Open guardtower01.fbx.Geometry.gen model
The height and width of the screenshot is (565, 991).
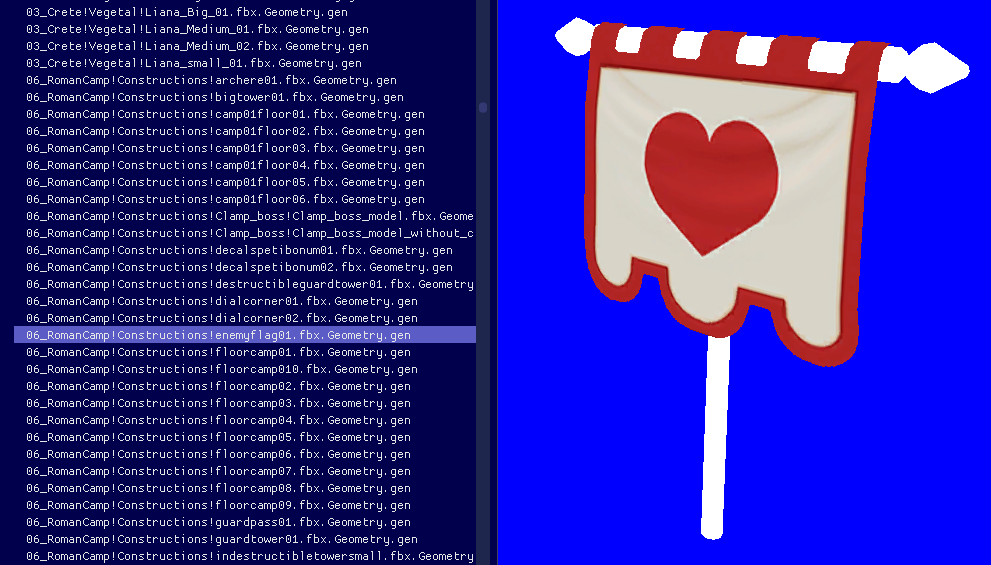click(x=245, y=540)
